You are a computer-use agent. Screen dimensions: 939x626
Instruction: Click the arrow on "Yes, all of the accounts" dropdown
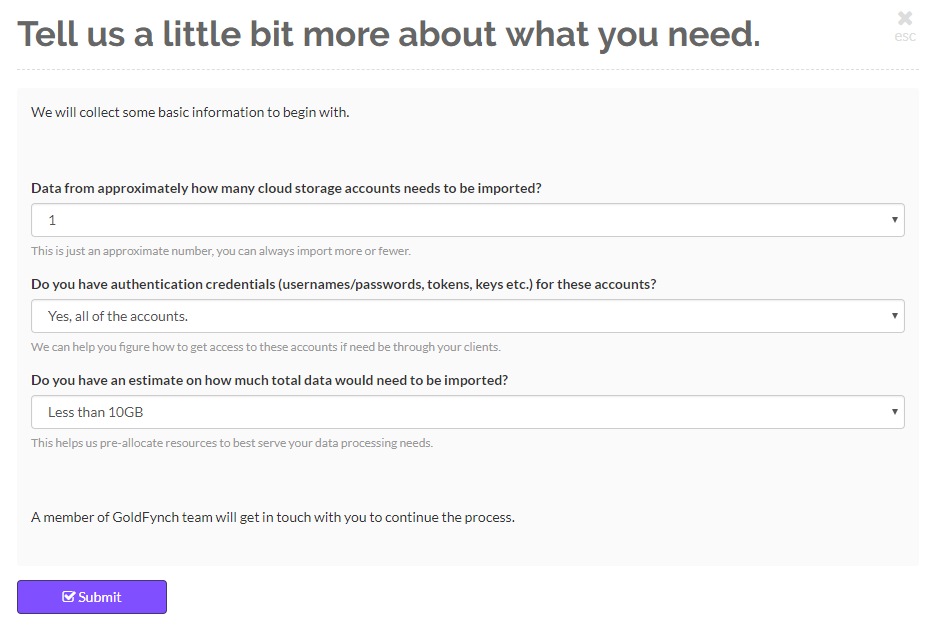pyautogui.click(x=894, y=316)
